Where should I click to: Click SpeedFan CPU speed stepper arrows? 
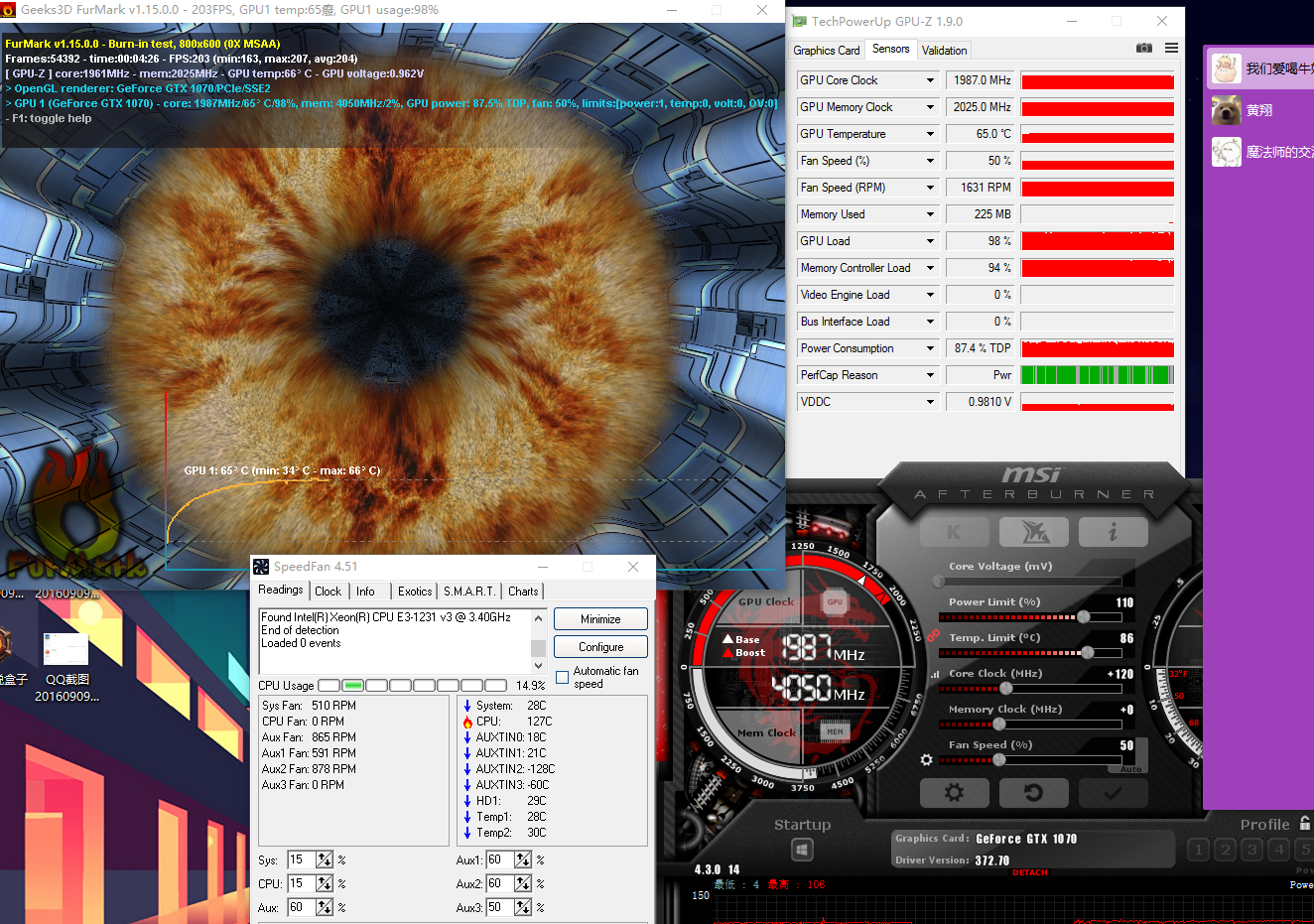click(x=325, y=883)
